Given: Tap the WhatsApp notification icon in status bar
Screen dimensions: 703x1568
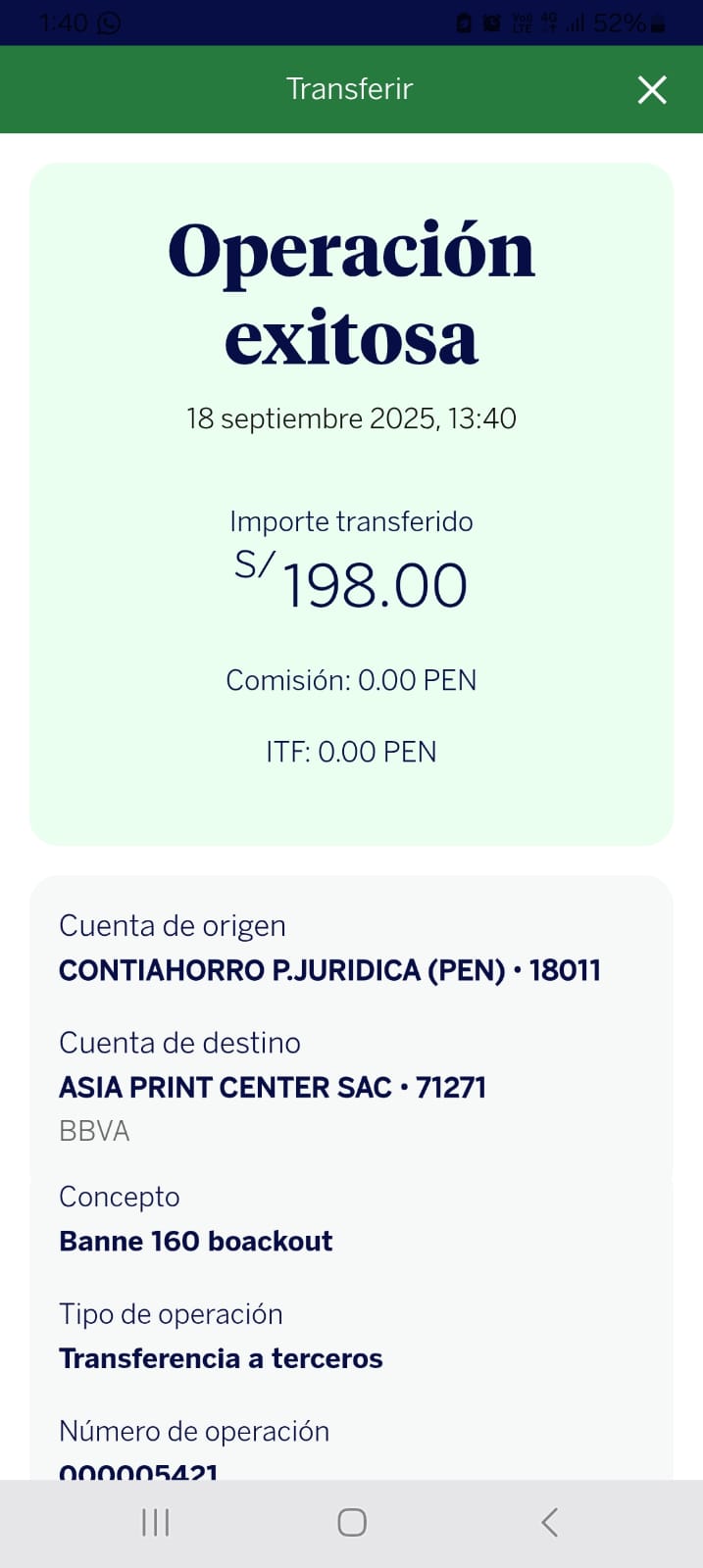Looking at the screenshot, I should [109, 23].
